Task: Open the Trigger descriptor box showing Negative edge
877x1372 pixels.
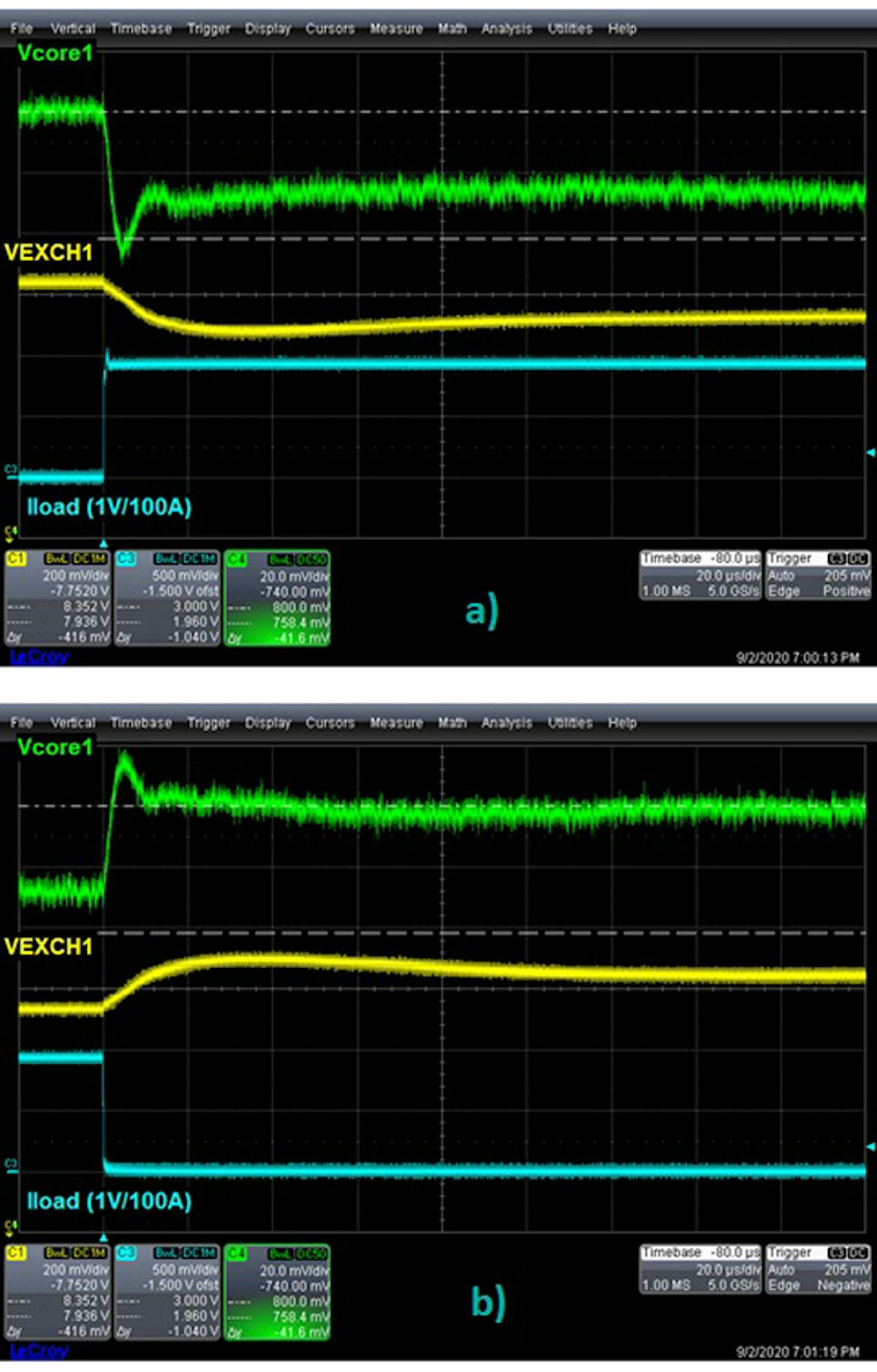Action: coord(818,1269)
